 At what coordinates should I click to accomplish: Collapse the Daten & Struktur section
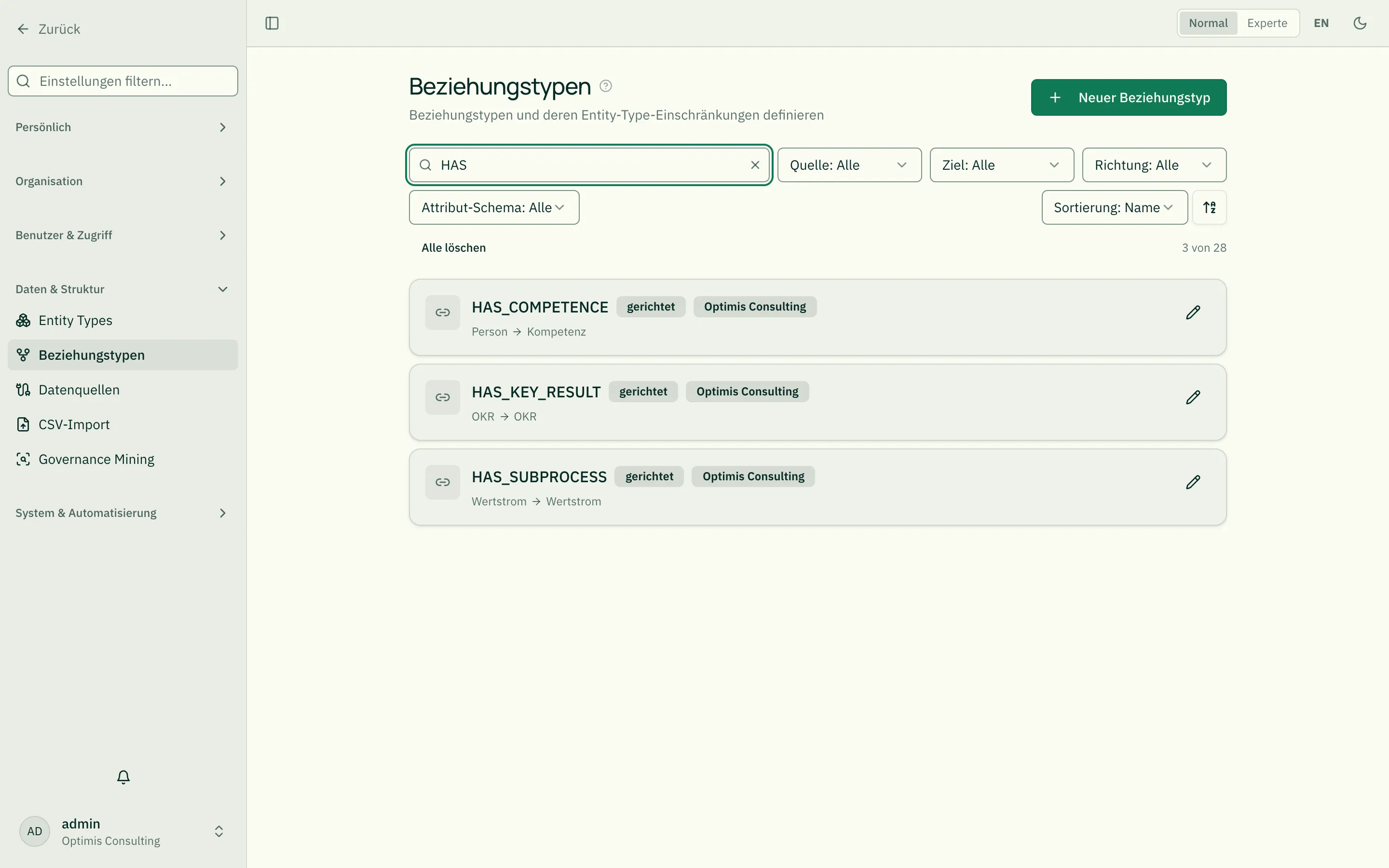[122, 289]
